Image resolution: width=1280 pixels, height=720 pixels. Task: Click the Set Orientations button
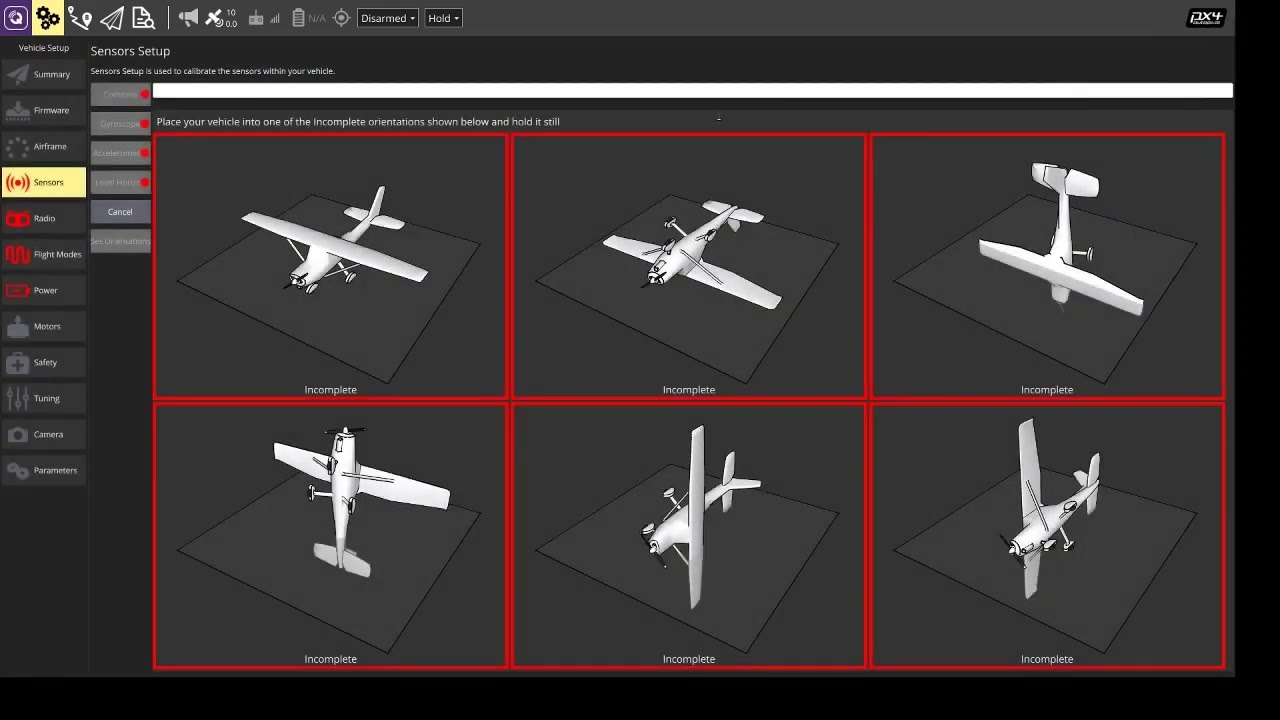tap(120, 241)
